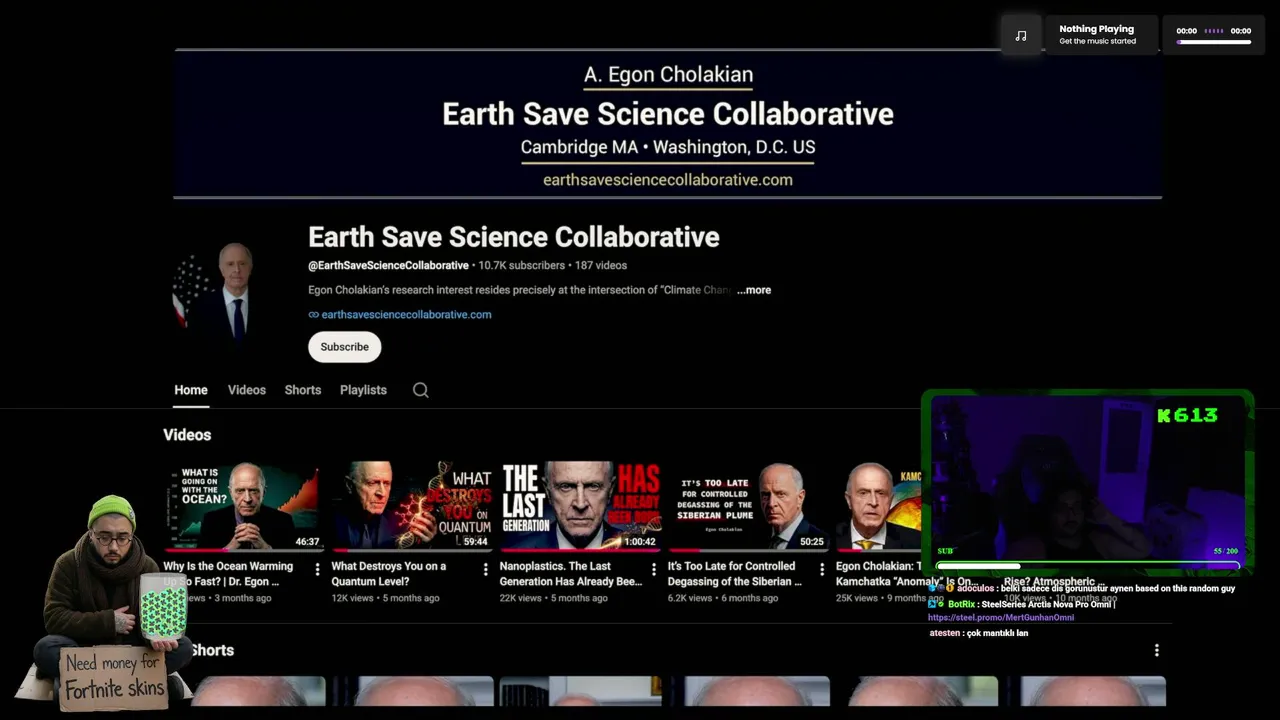The image size is (1280, 720).
Task: Subscribe to the channel
Action: [345, 347]
